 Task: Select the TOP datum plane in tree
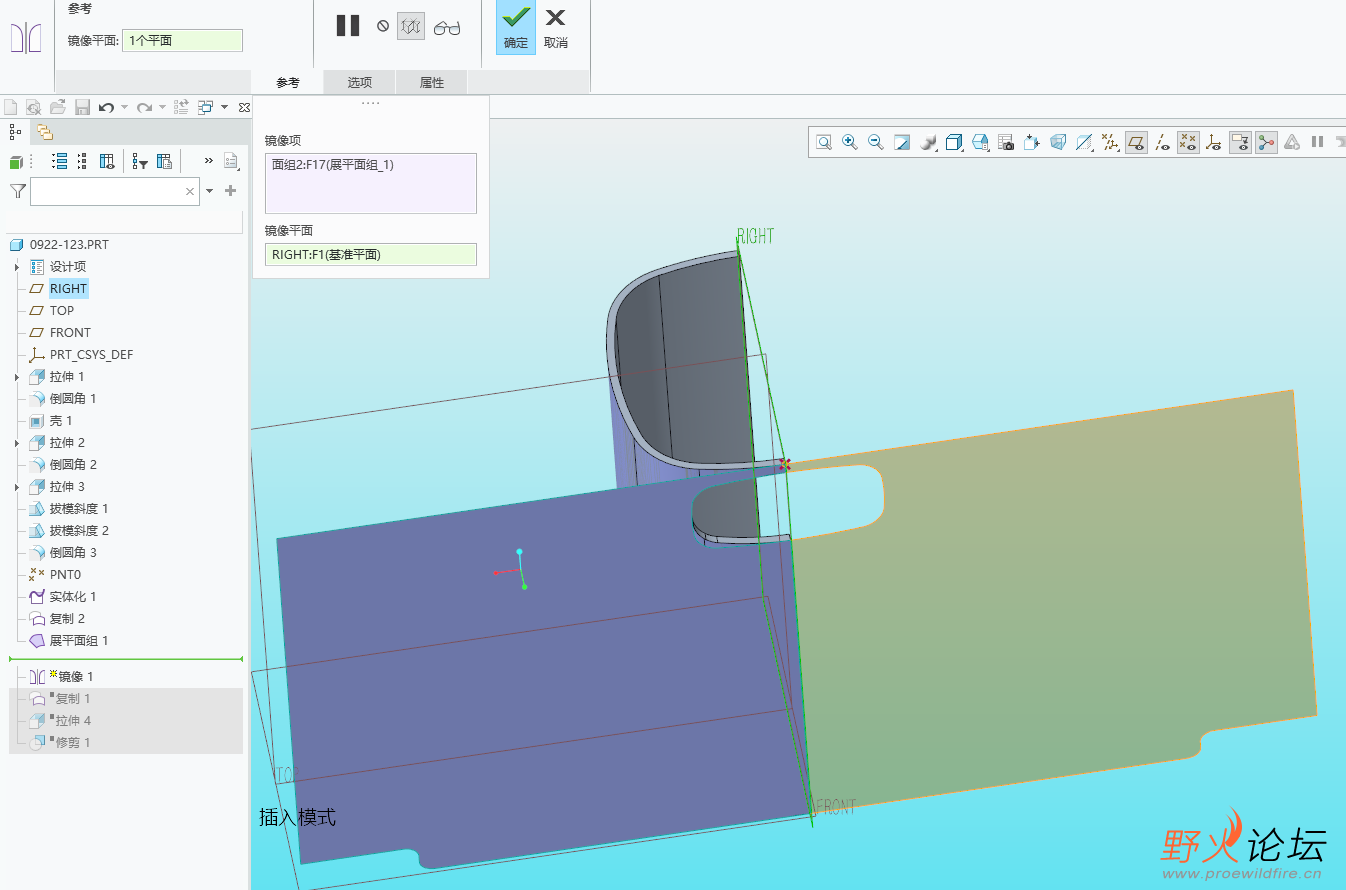(61, 311)
